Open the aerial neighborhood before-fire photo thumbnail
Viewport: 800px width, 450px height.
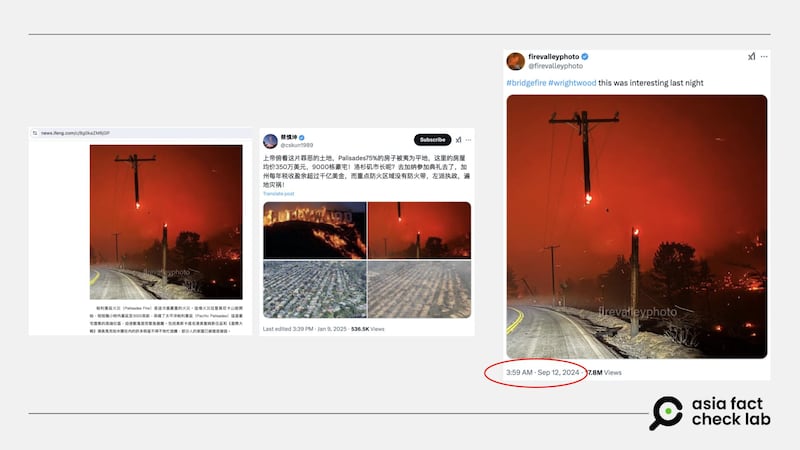(315, 289)
